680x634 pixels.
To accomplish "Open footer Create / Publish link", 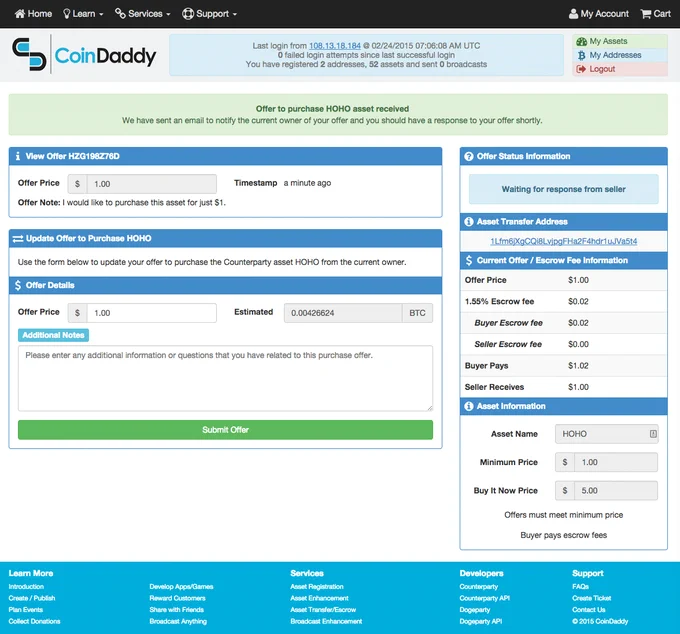I will (x=32, y=598).
